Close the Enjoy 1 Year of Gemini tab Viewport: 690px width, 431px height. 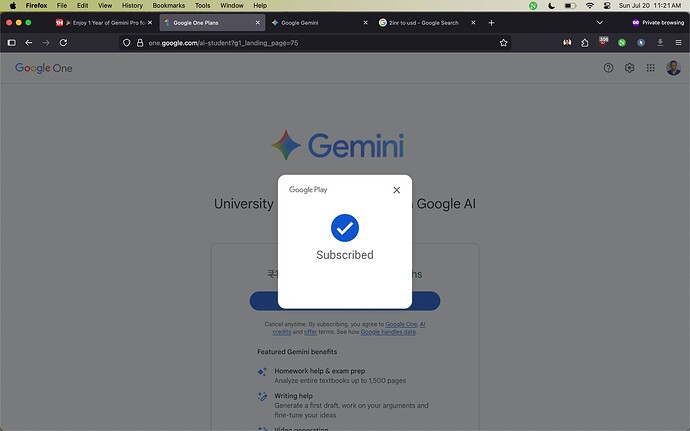[150, 22]
